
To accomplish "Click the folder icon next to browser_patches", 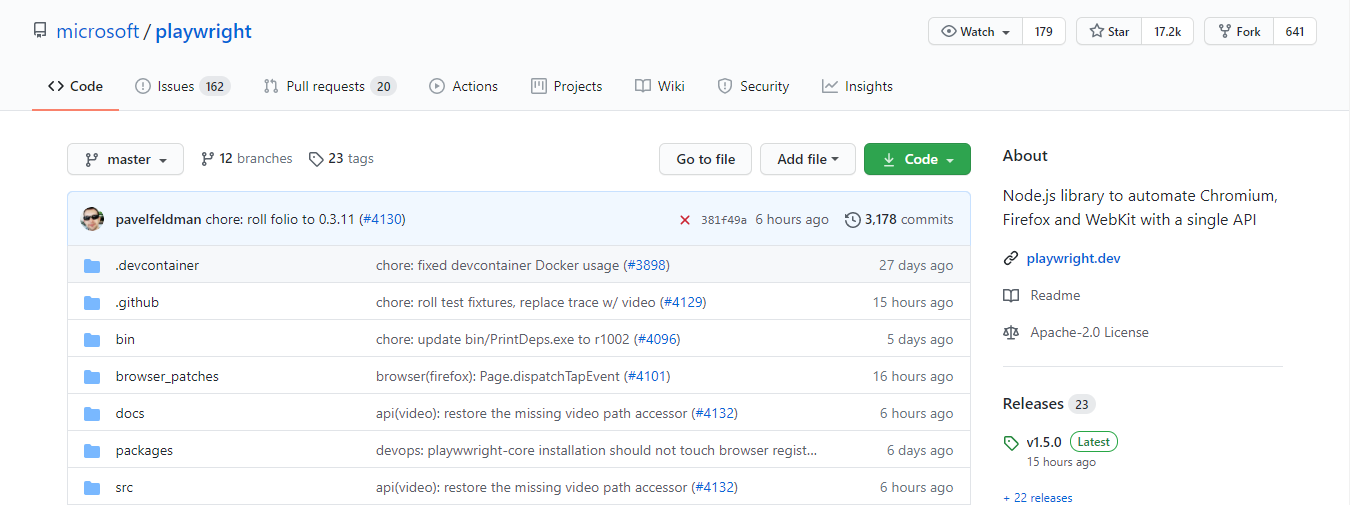I will coord(93,377).
